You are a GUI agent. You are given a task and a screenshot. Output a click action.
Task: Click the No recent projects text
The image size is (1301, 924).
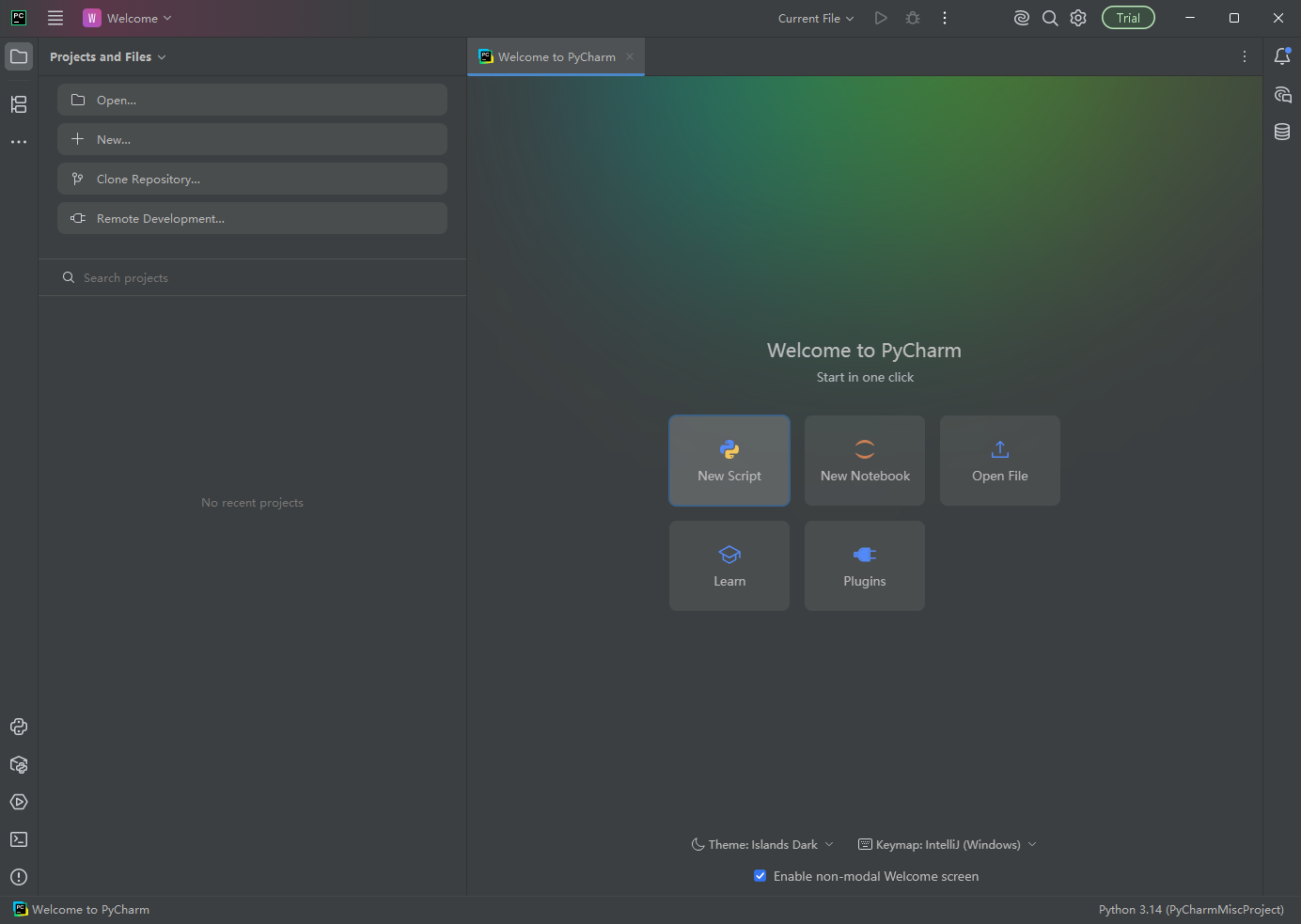(x=252, y=503)
